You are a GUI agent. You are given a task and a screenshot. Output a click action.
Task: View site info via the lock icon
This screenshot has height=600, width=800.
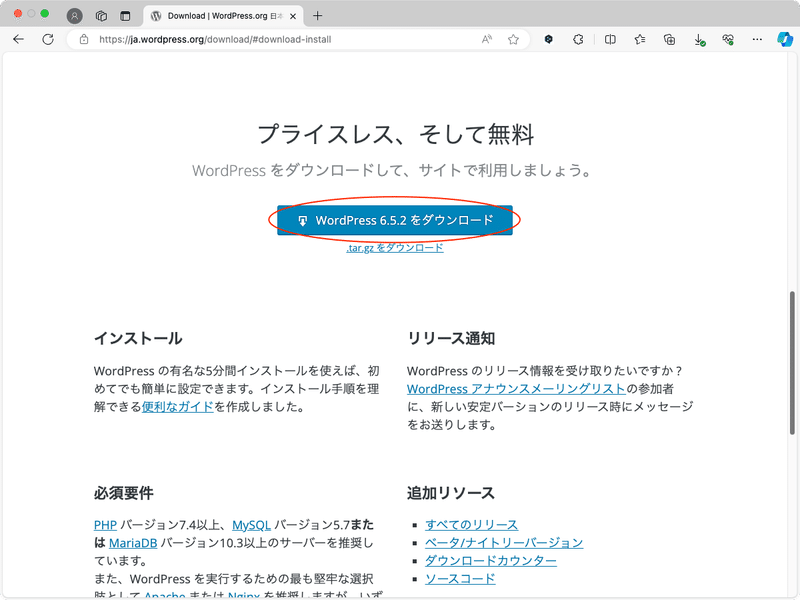[x=84, y=39]
